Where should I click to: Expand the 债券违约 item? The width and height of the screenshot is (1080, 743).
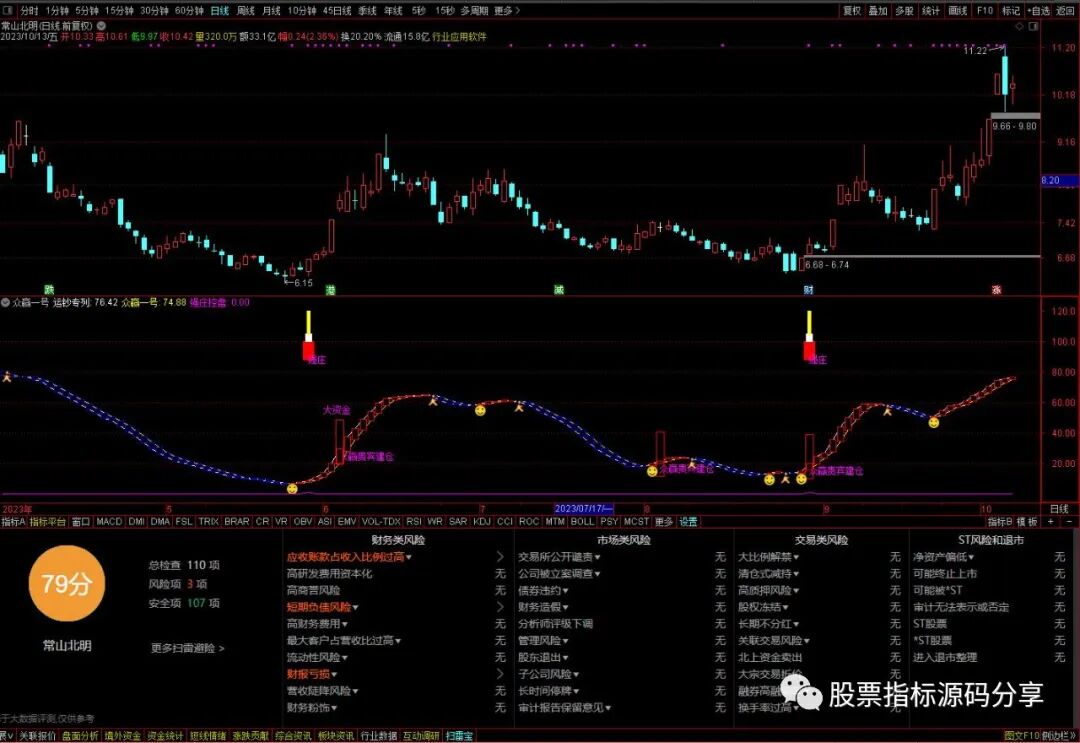[x=543, y=591]
